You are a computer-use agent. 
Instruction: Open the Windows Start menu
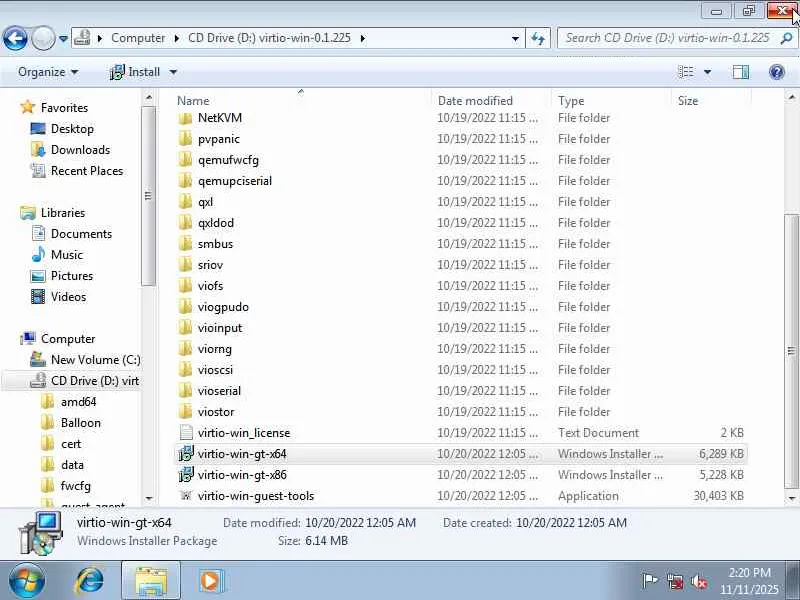tap(26, 581)
